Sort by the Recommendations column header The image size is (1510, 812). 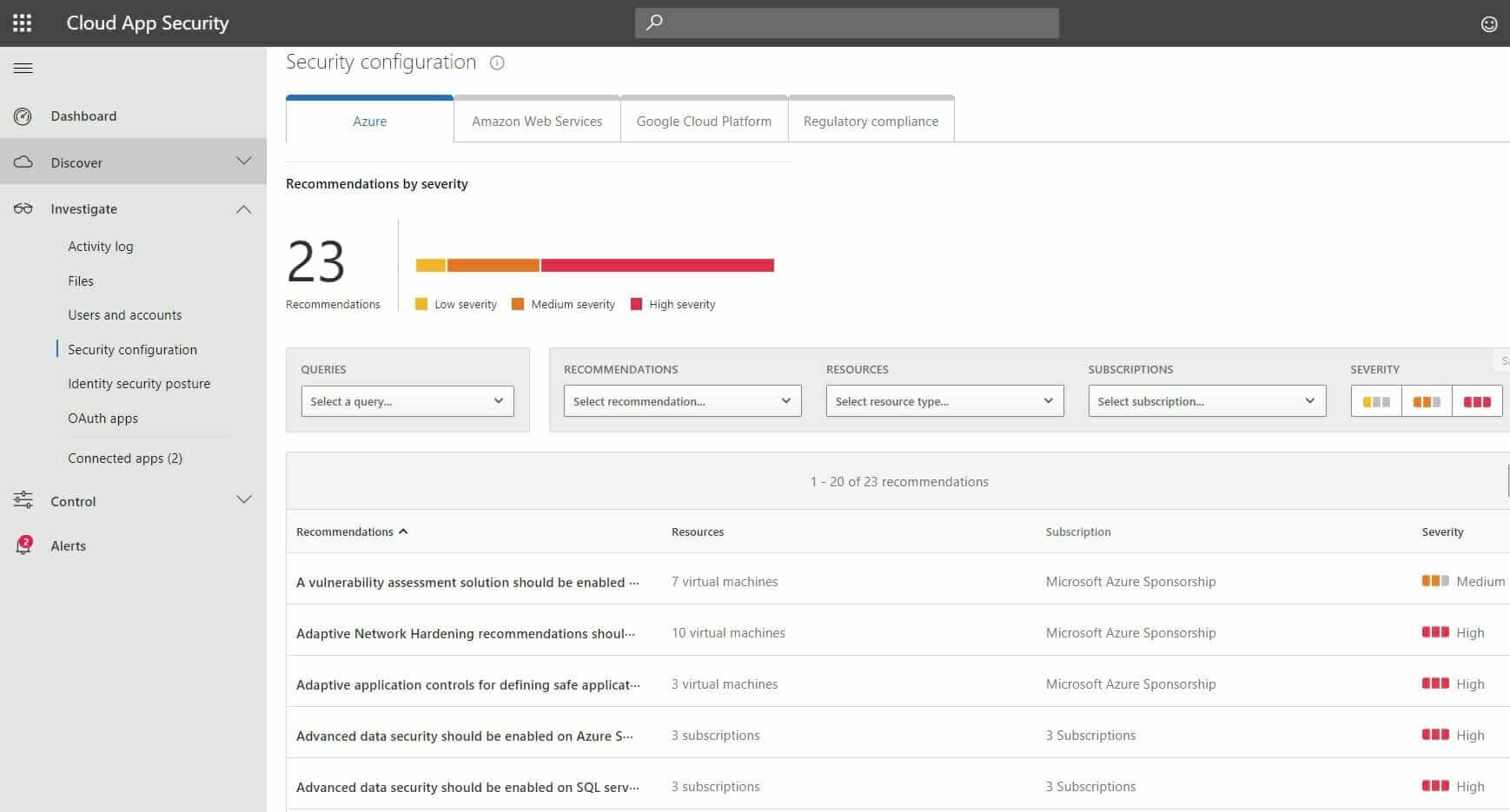pos(352,531)
